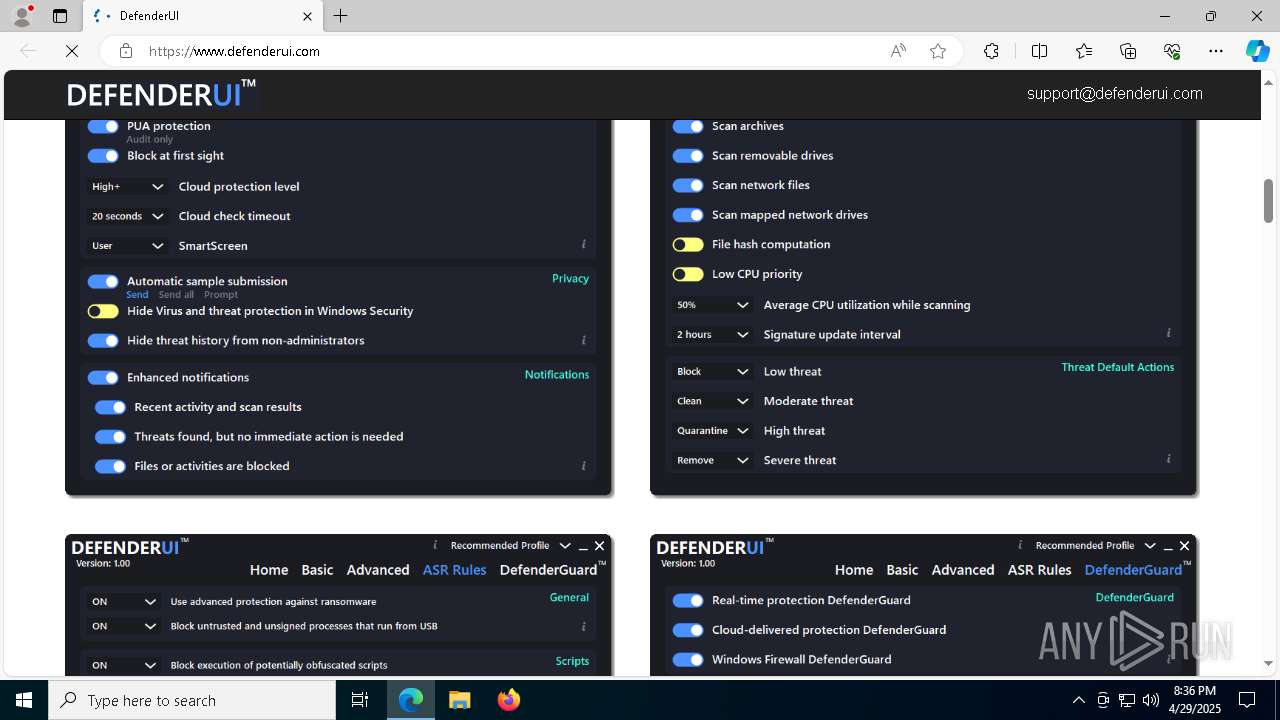1280x720 pixels.
Task: Click the Read aloud icon
Action: click(x=898, y=51)
